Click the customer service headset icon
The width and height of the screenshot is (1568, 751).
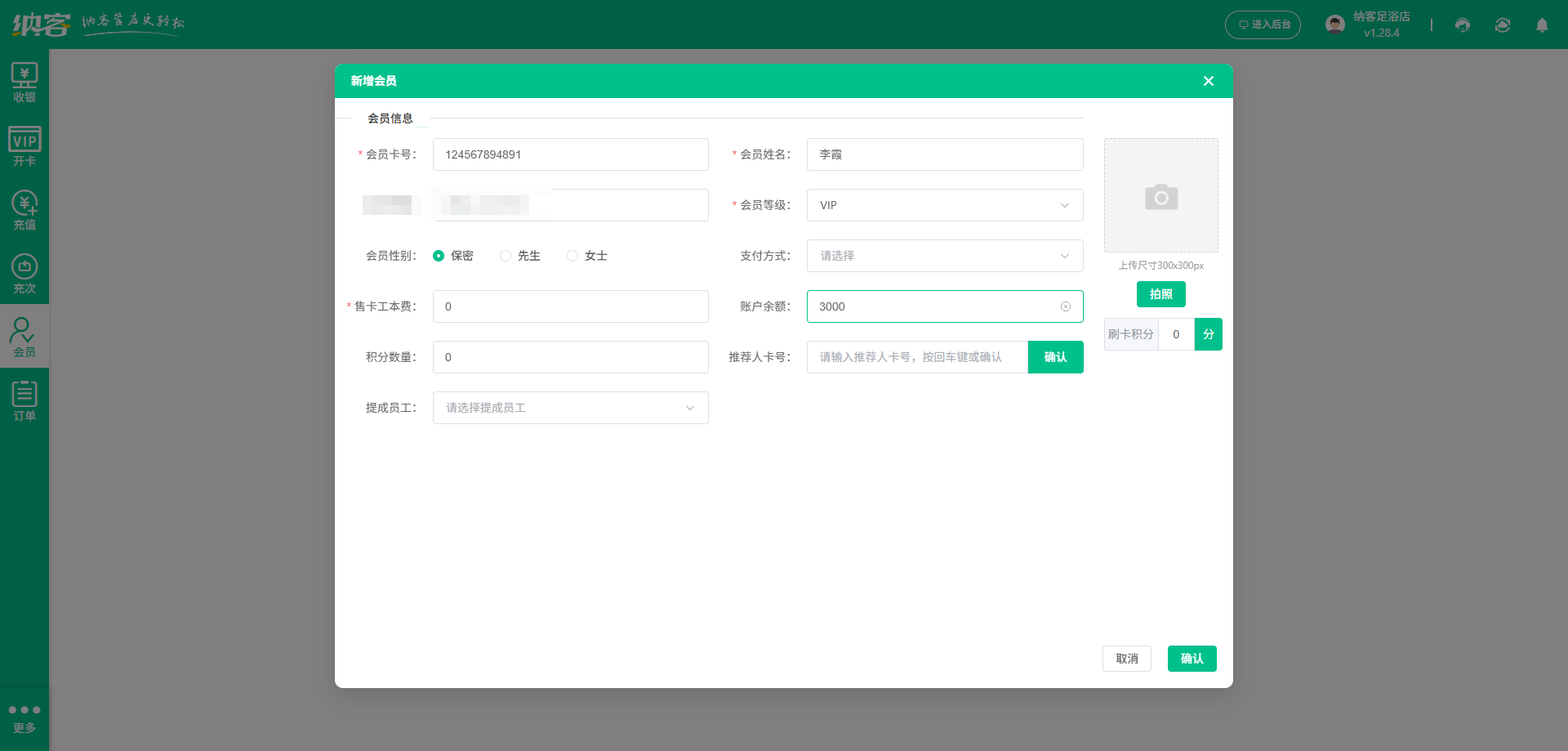[x=1463, y=25]
